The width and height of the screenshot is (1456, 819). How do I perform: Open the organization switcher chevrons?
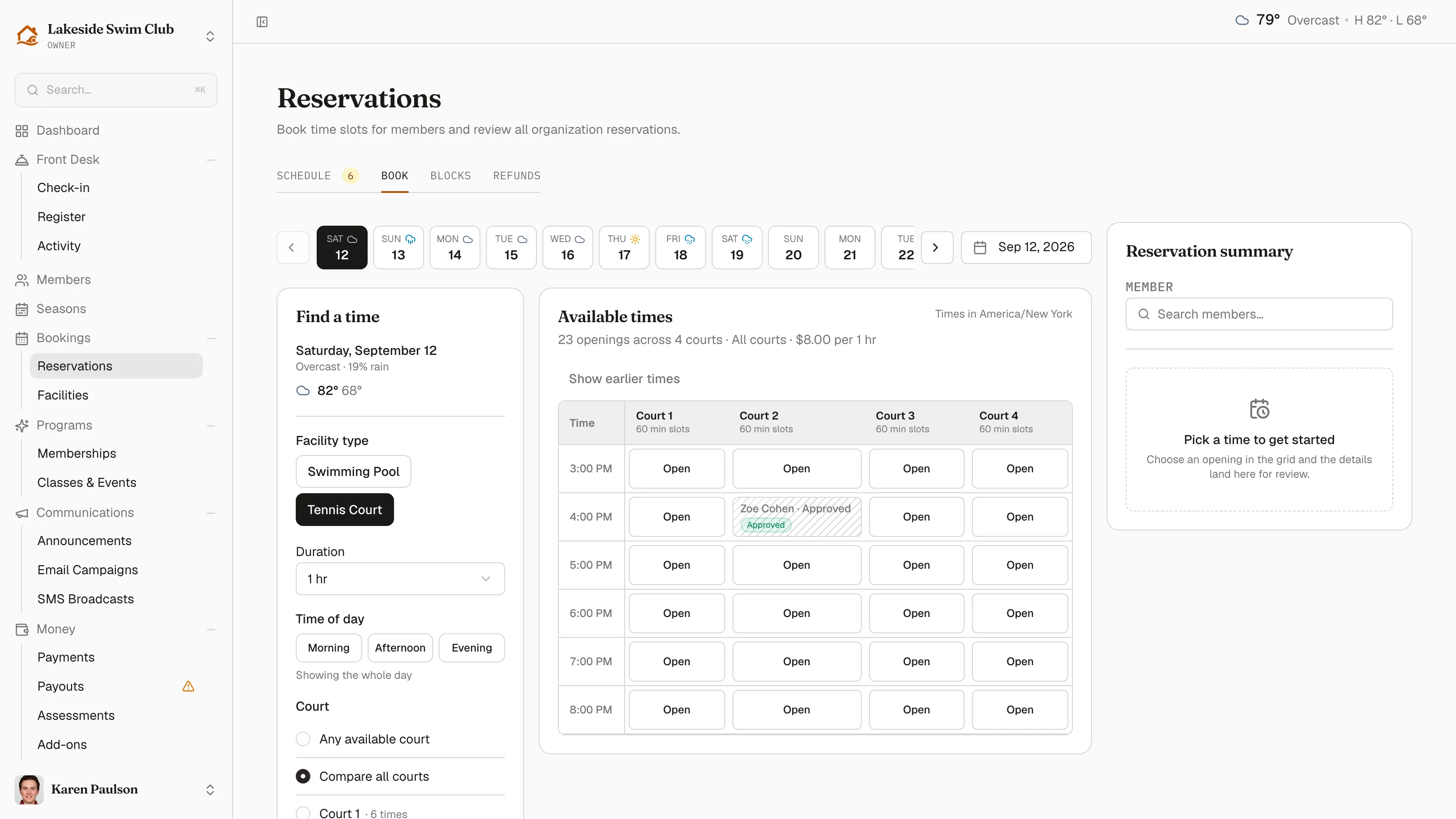210,37
